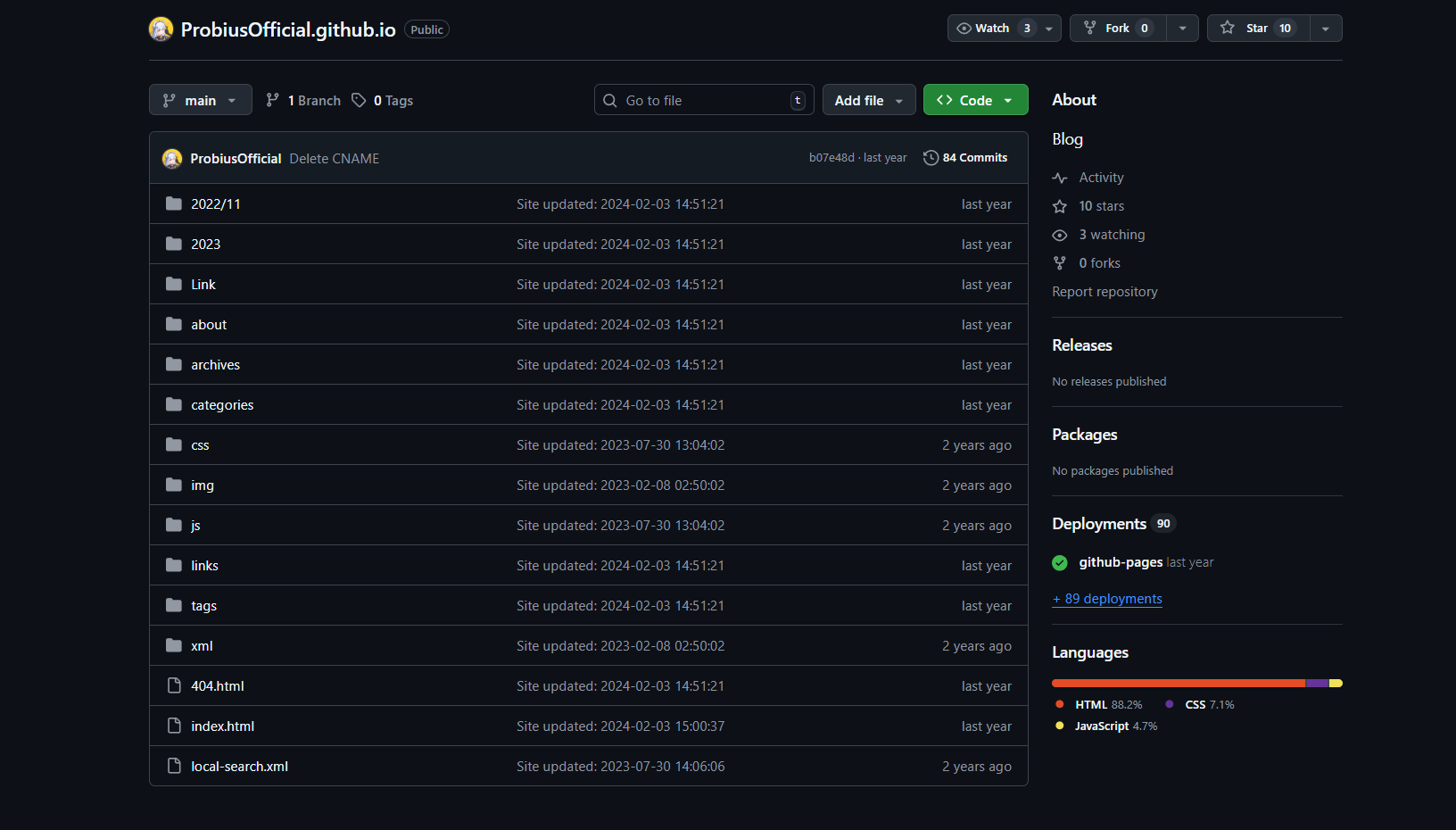The image size is (1456, 830).
Task: Click the 3 watching eye icon
Action: click(1060, 235)
